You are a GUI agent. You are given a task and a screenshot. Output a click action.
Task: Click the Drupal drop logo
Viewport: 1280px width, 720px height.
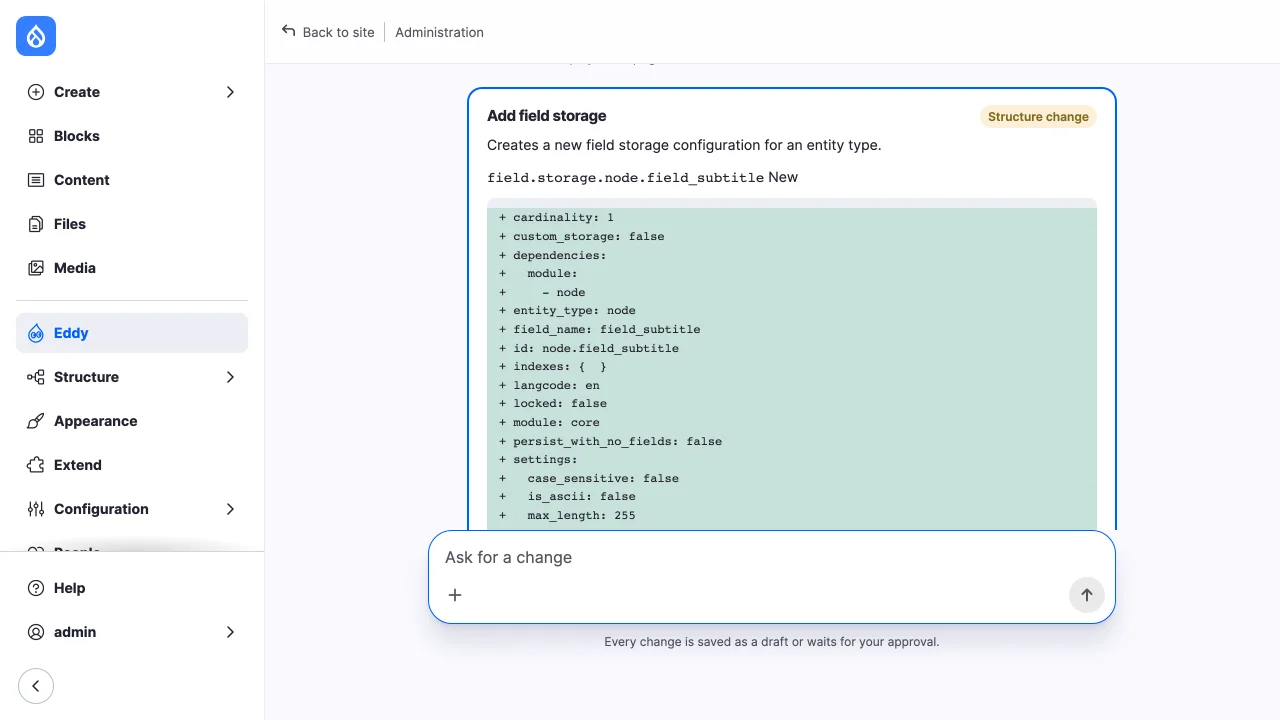tap(36, 36)
